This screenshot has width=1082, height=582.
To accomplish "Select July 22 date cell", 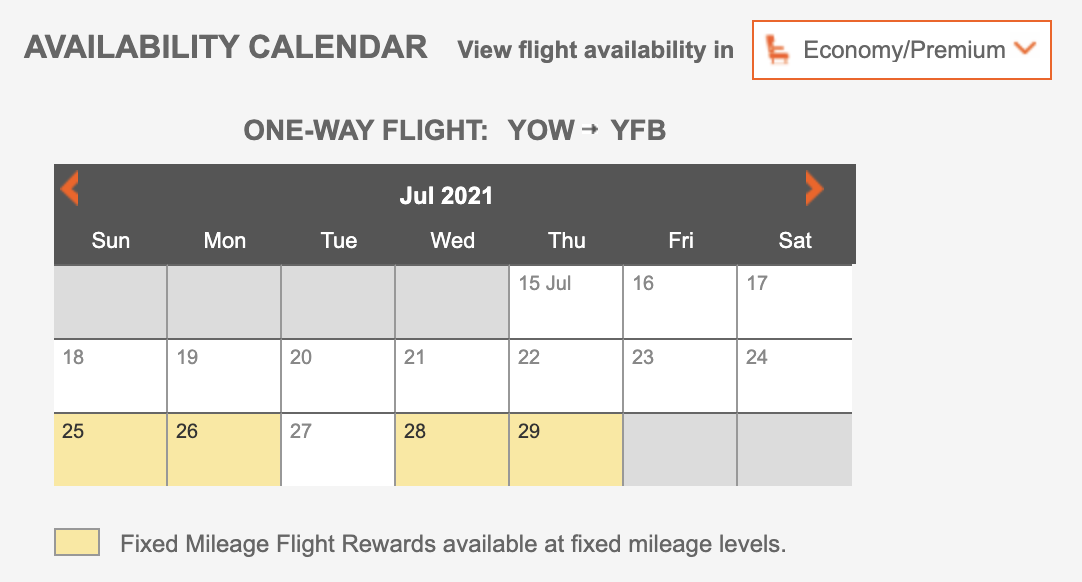I will (566, 375).
